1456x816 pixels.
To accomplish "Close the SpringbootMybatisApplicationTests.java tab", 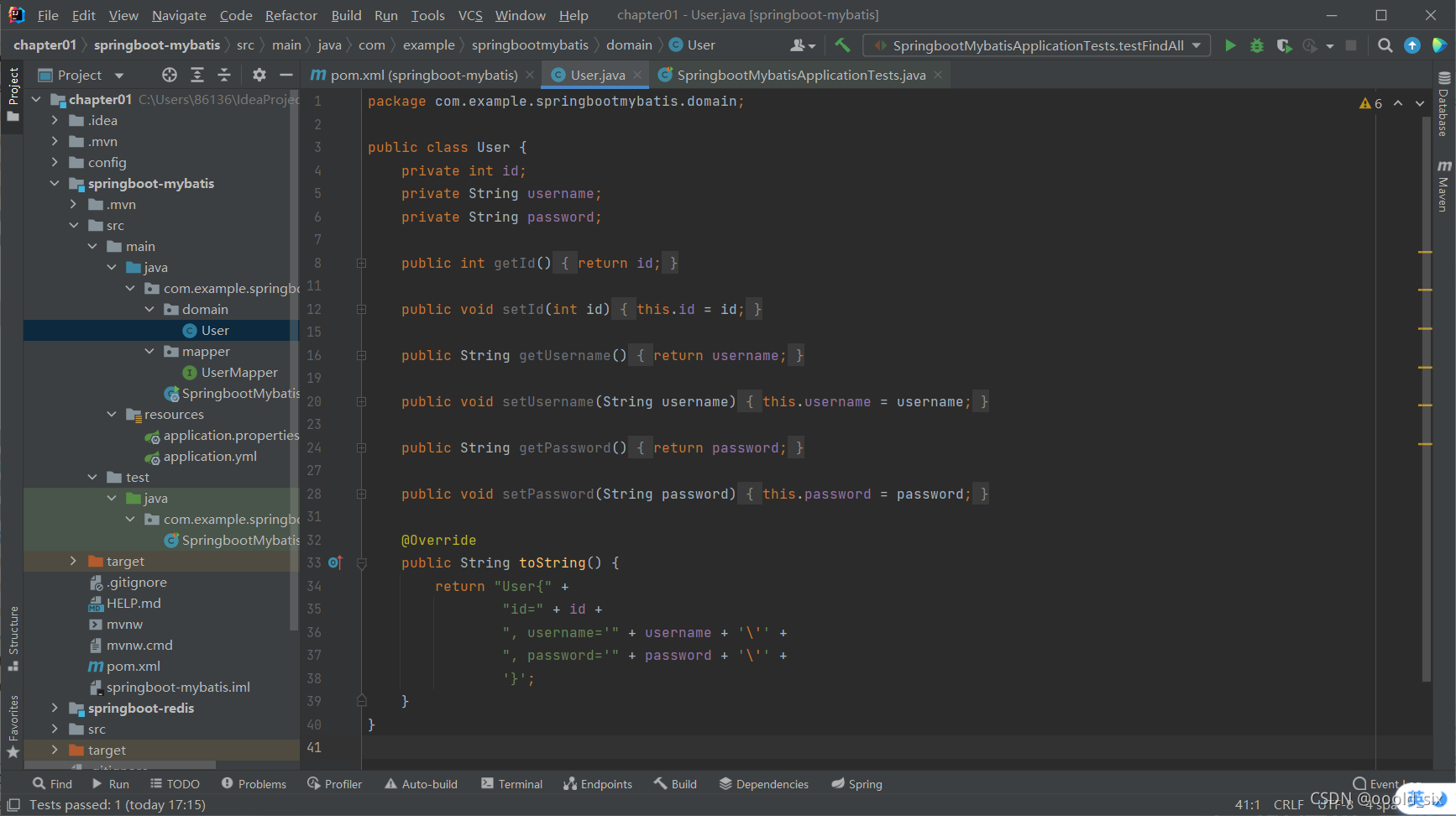I will [x=938, y=75].
